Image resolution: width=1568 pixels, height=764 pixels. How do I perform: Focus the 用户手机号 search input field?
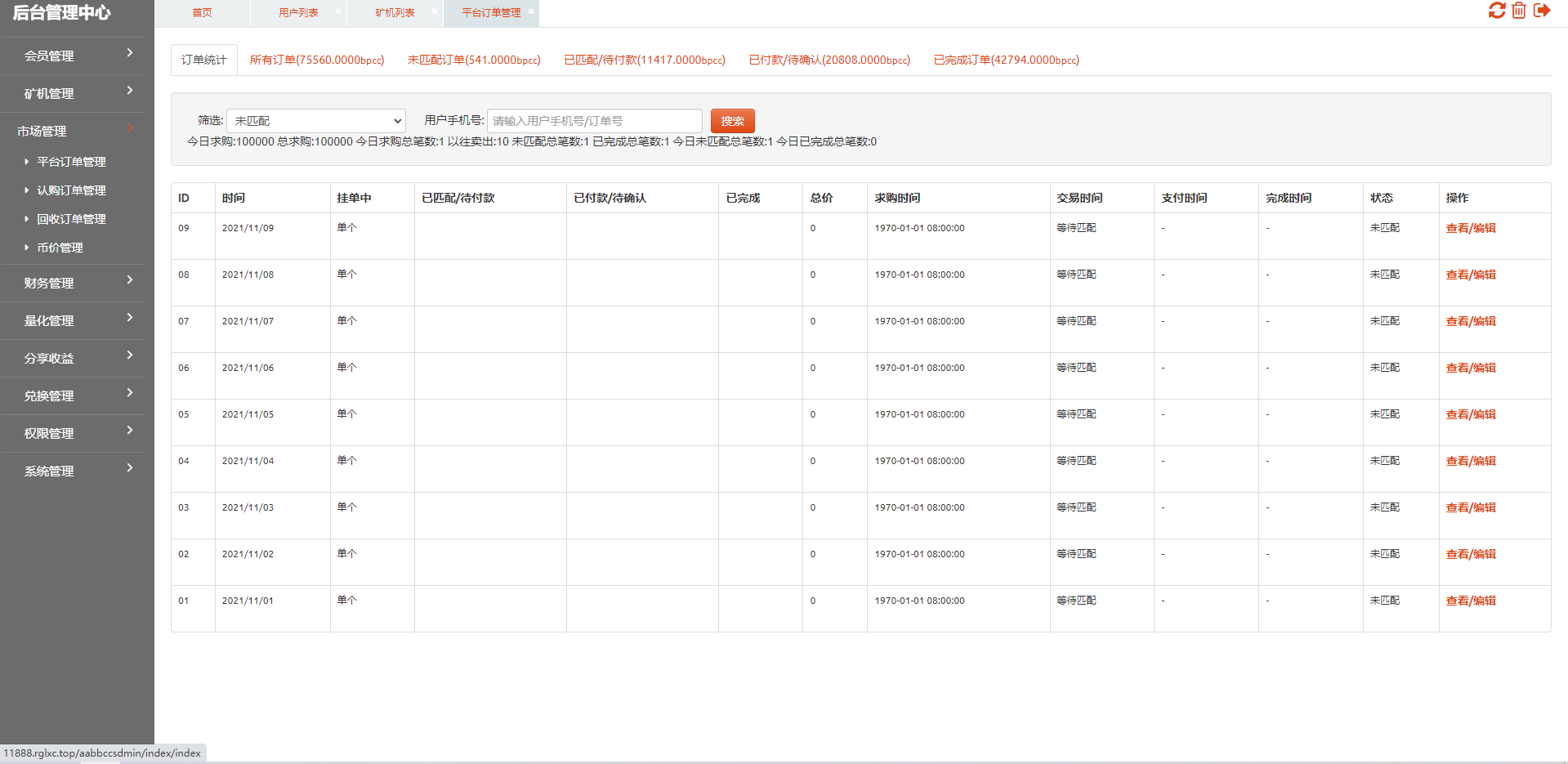(594, 121)
